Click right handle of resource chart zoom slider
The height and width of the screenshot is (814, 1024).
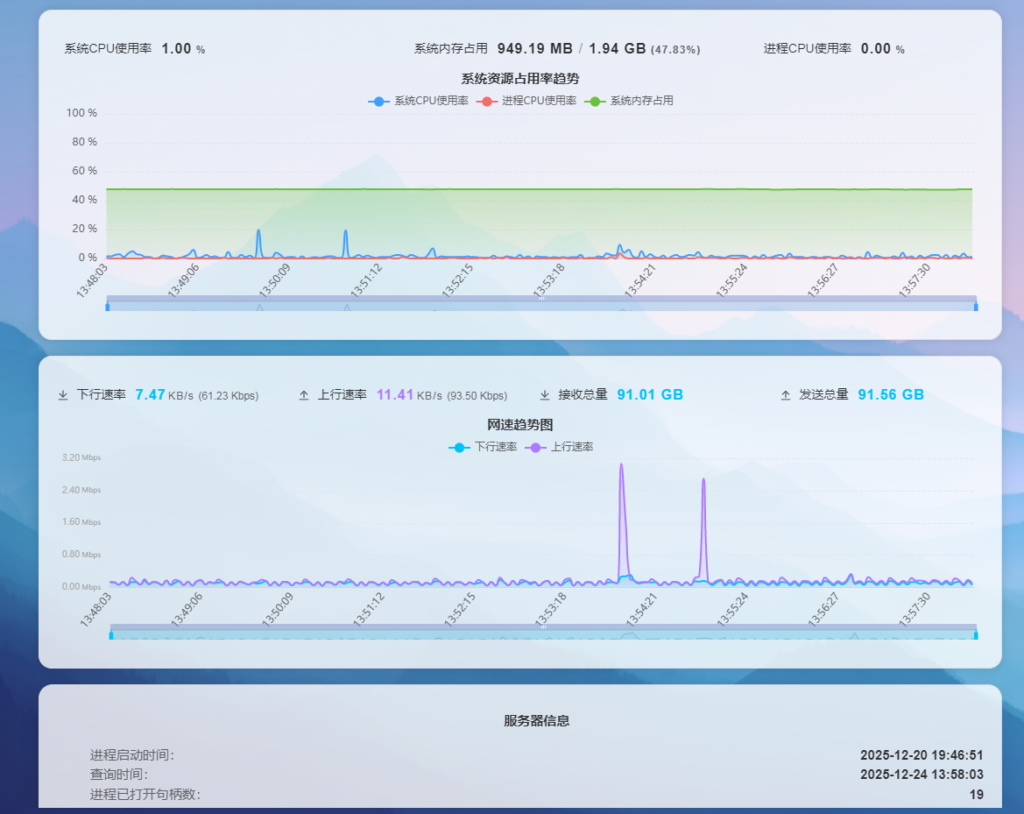(975, 305)
